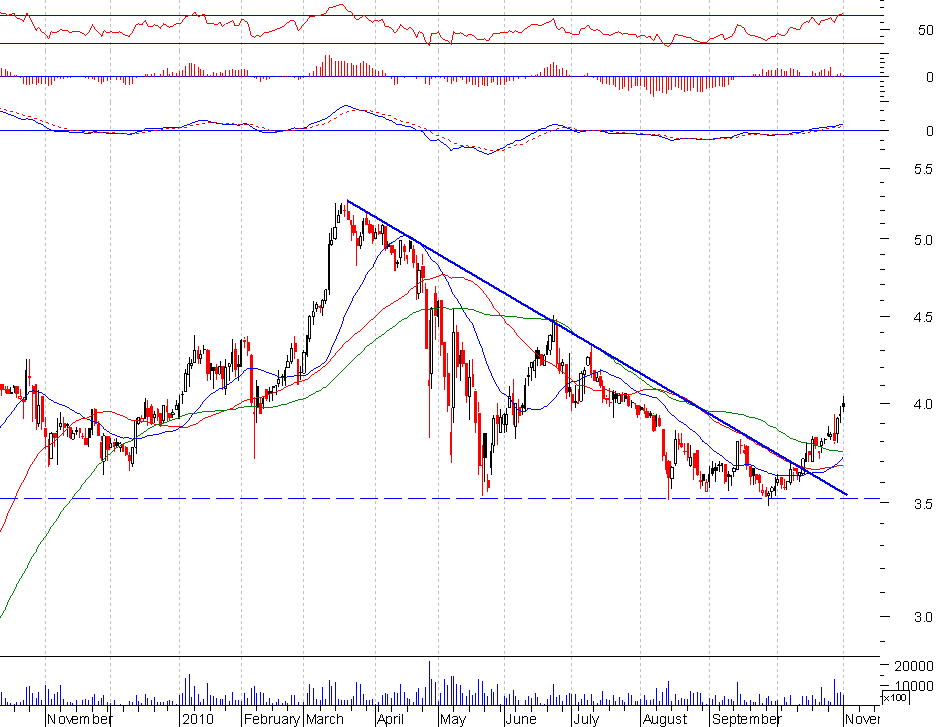Viewport: 937px width, 727px height.
Task: Select the 10000 volume axis label
Action: (914, 686)
